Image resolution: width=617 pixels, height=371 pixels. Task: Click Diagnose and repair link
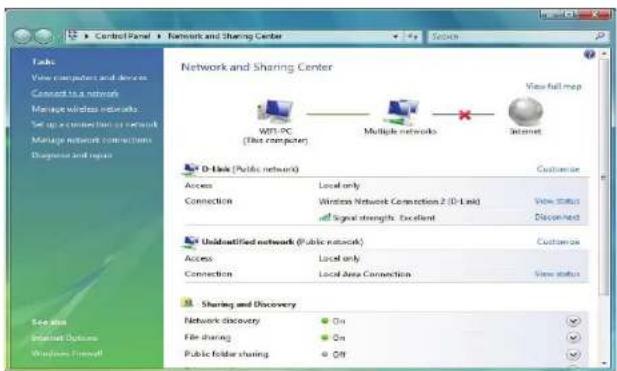(x=72, y=155)
